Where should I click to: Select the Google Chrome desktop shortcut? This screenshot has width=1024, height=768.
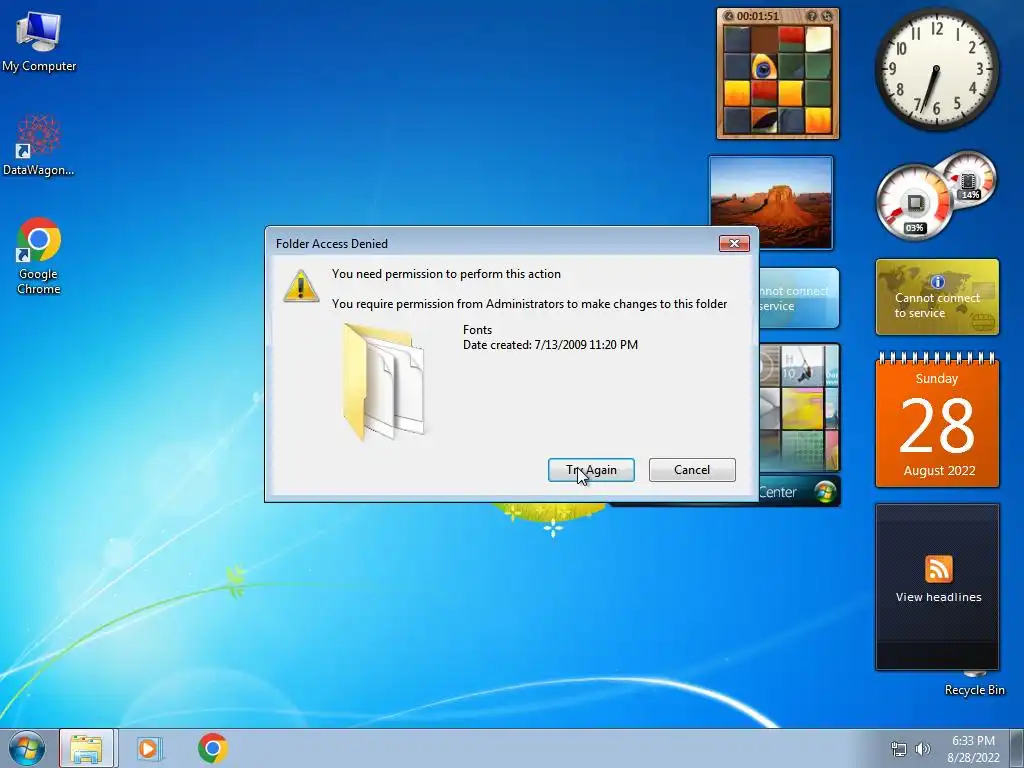[39, 255]
